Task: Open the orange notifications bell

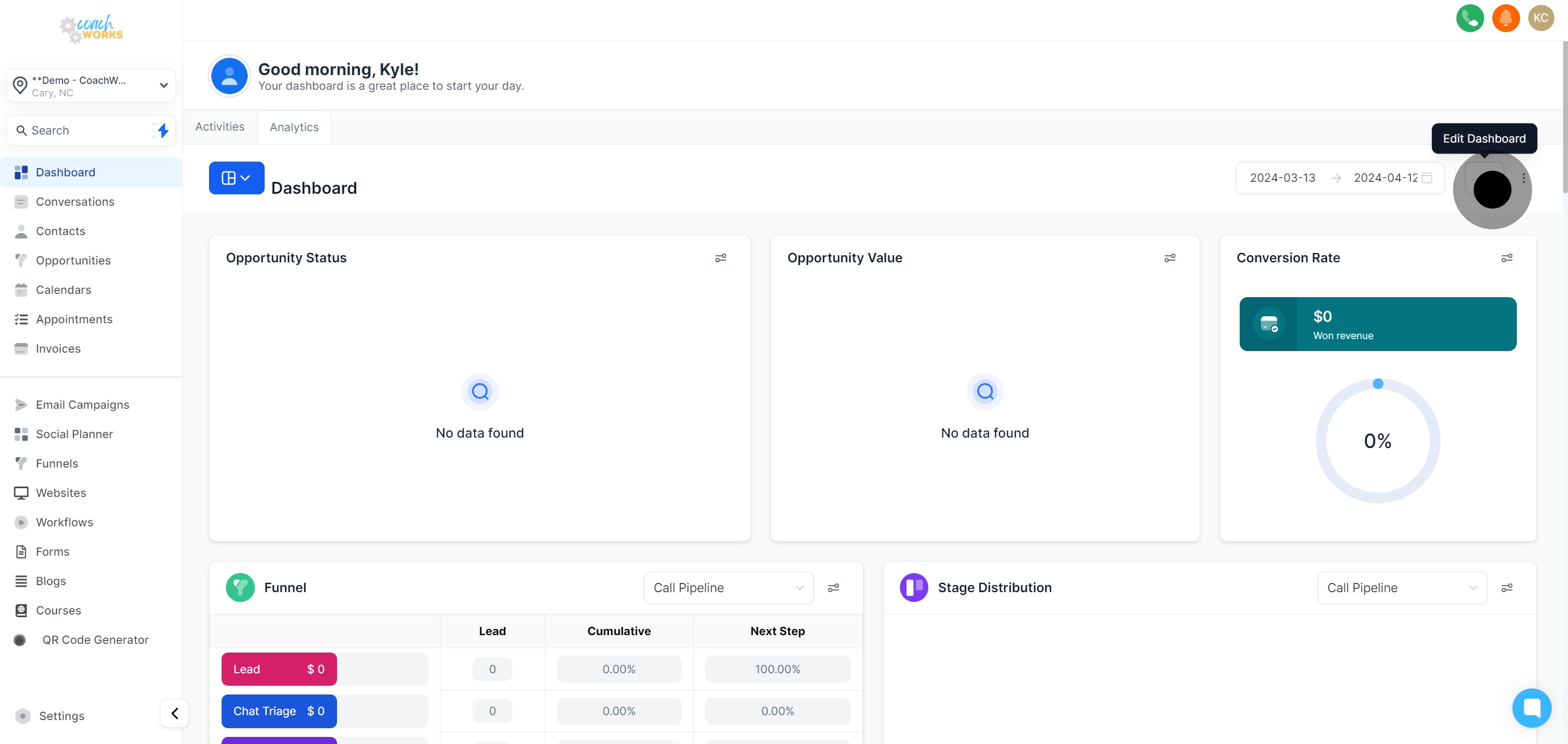Action: click(1505, 17)
